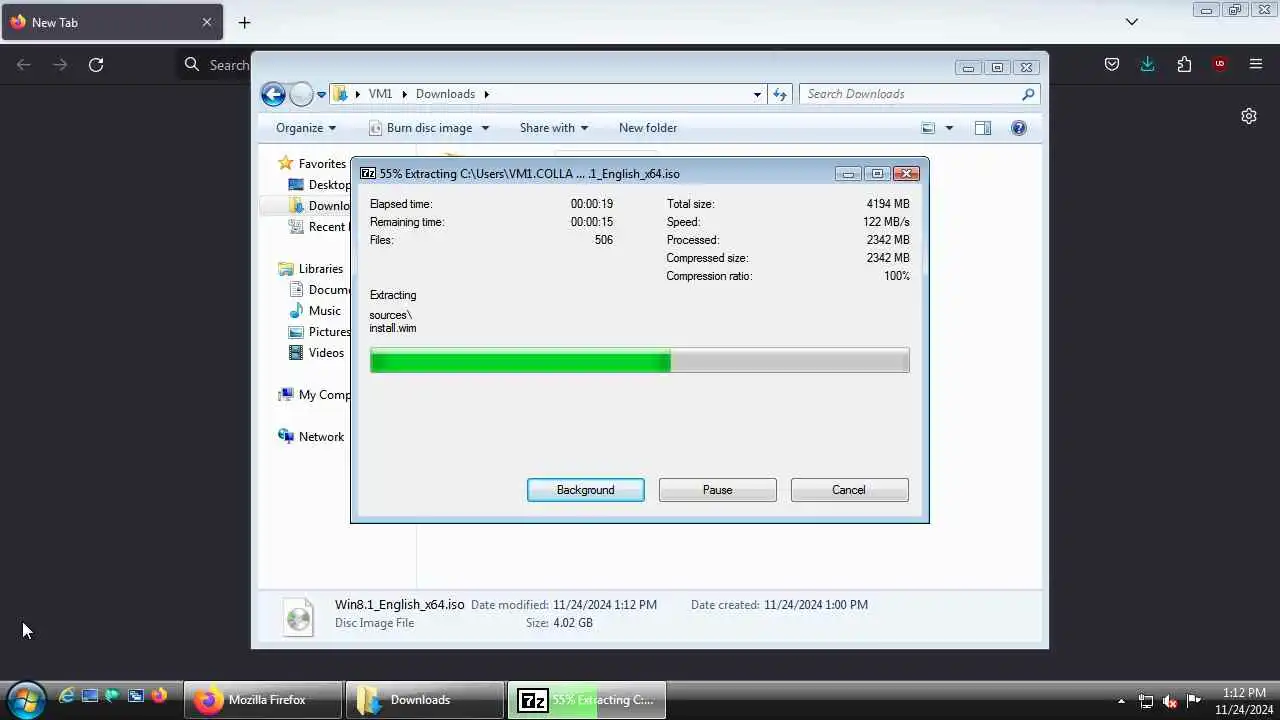Open the Explorer recent locations dropdown arrow
This screenshot has width=1280, height=720.
tap(322, 95)
